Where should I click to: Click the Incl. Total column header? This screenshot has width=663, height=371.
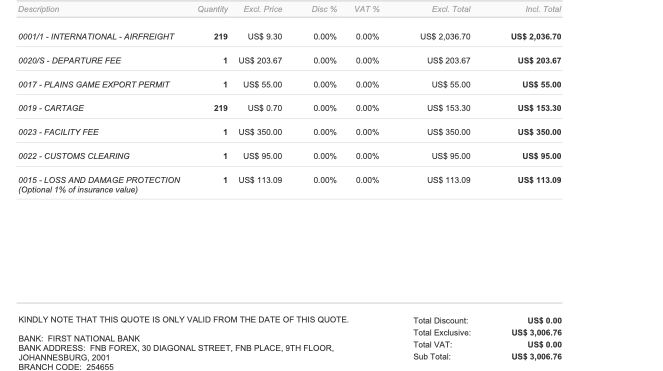click(543, 9)
